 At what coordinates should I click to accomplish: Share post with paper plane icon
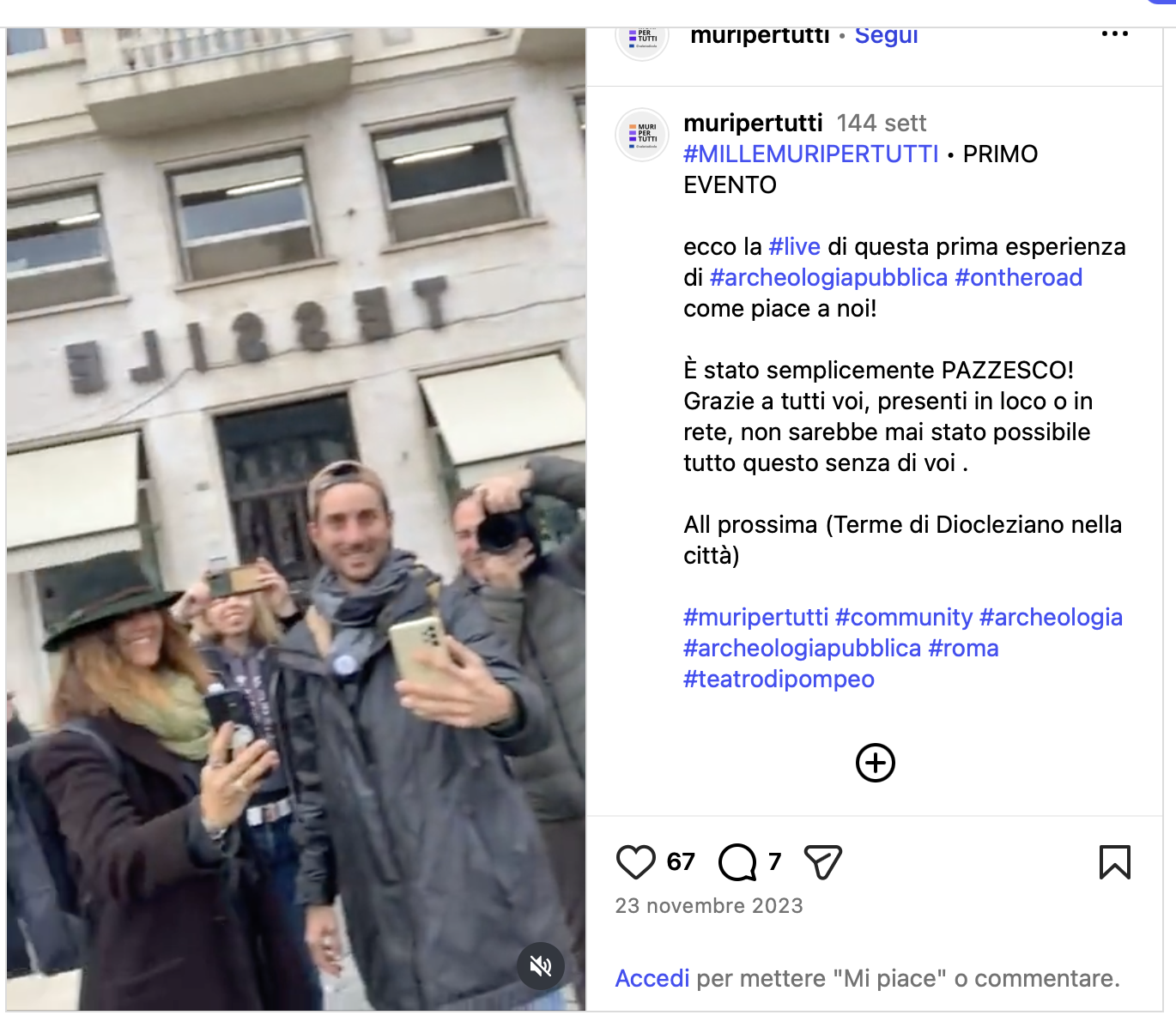coord(823,862)
